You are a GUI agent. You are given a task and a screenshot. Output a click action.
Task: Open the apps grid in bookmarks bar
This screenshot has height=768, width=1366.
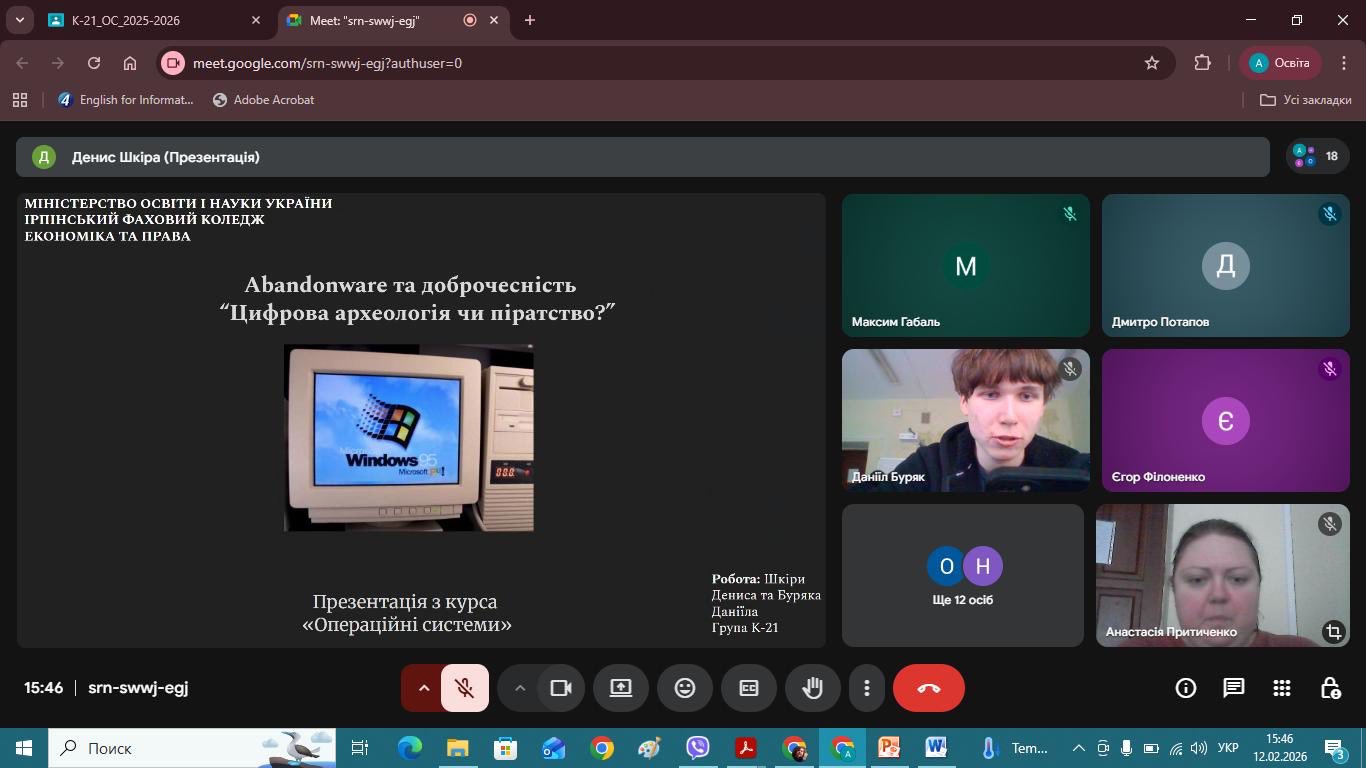coord(20,100)
